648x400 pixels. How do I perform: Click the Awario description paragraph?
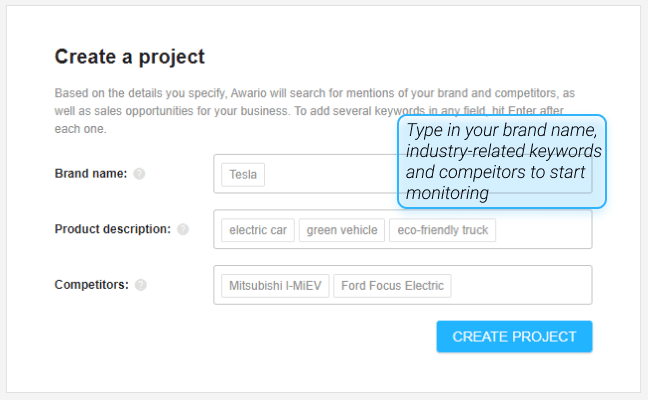pyautogui.click(x=314, y=111)
